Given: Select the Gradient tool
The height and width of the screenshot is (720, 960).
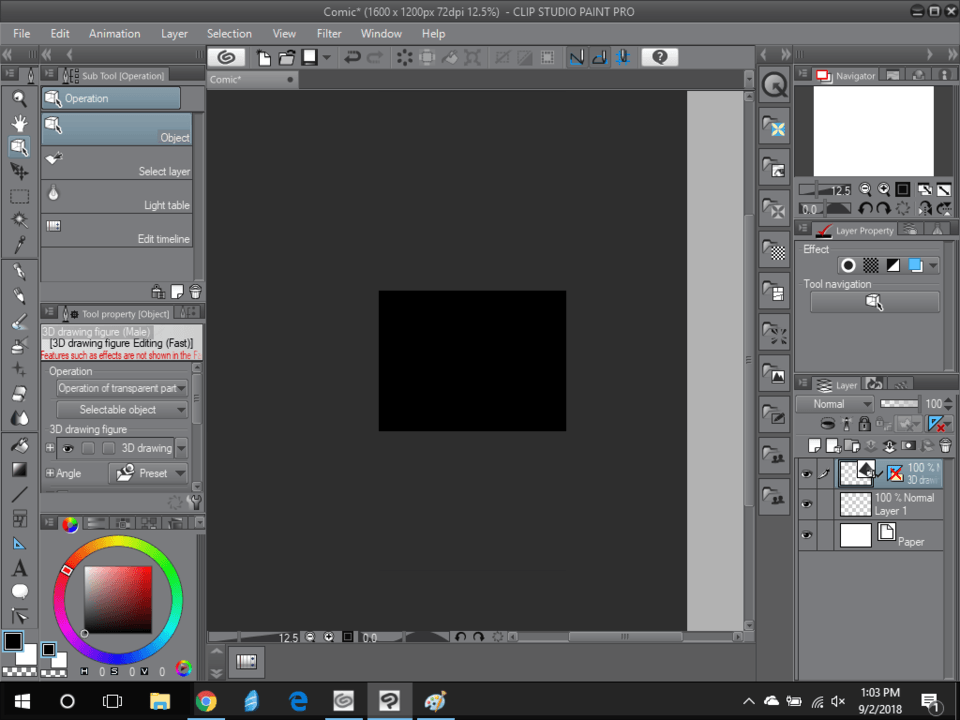Looking at the screenshot, I should click(x=20, y=470).
